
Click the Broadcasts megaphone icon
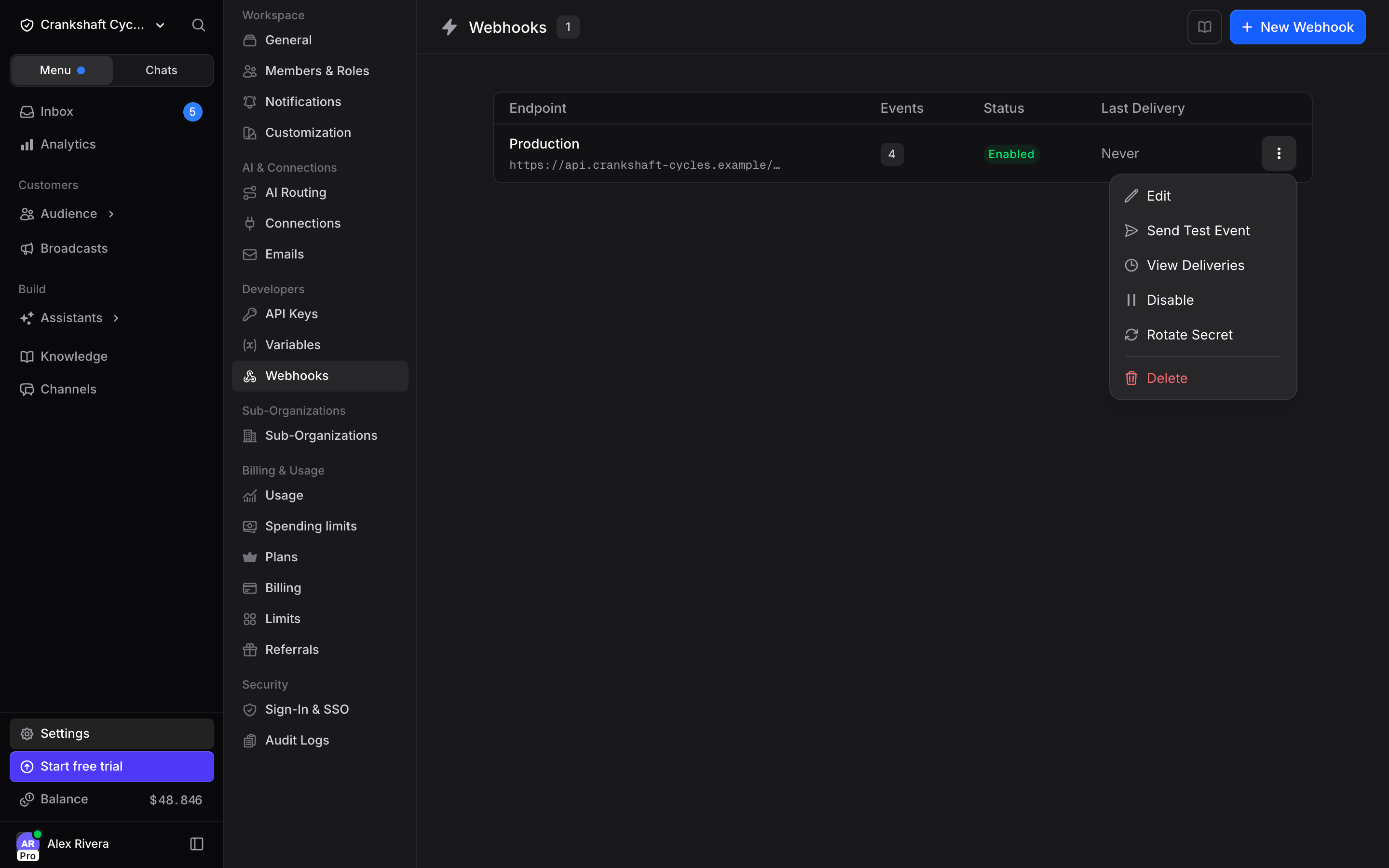pyautogui.click(x=27, y=248)
